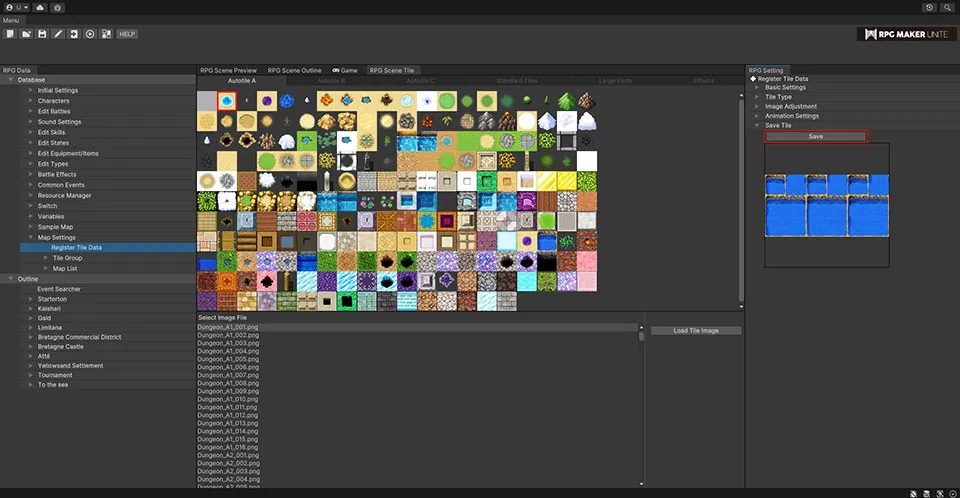This screenshot has width=960, height=498.
Task: Open the history clock icon
Action: click(930, 7)
